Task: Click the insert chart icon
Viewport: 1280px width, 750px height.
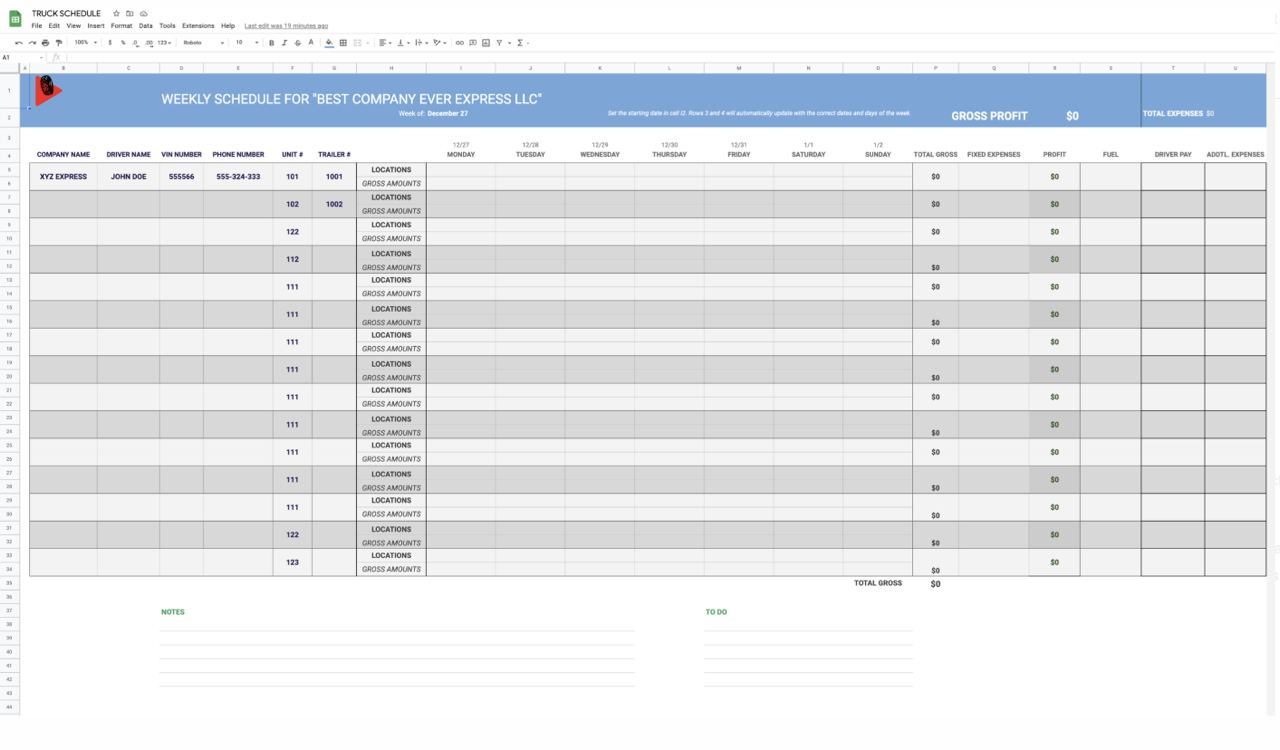Action: (486, 43)
